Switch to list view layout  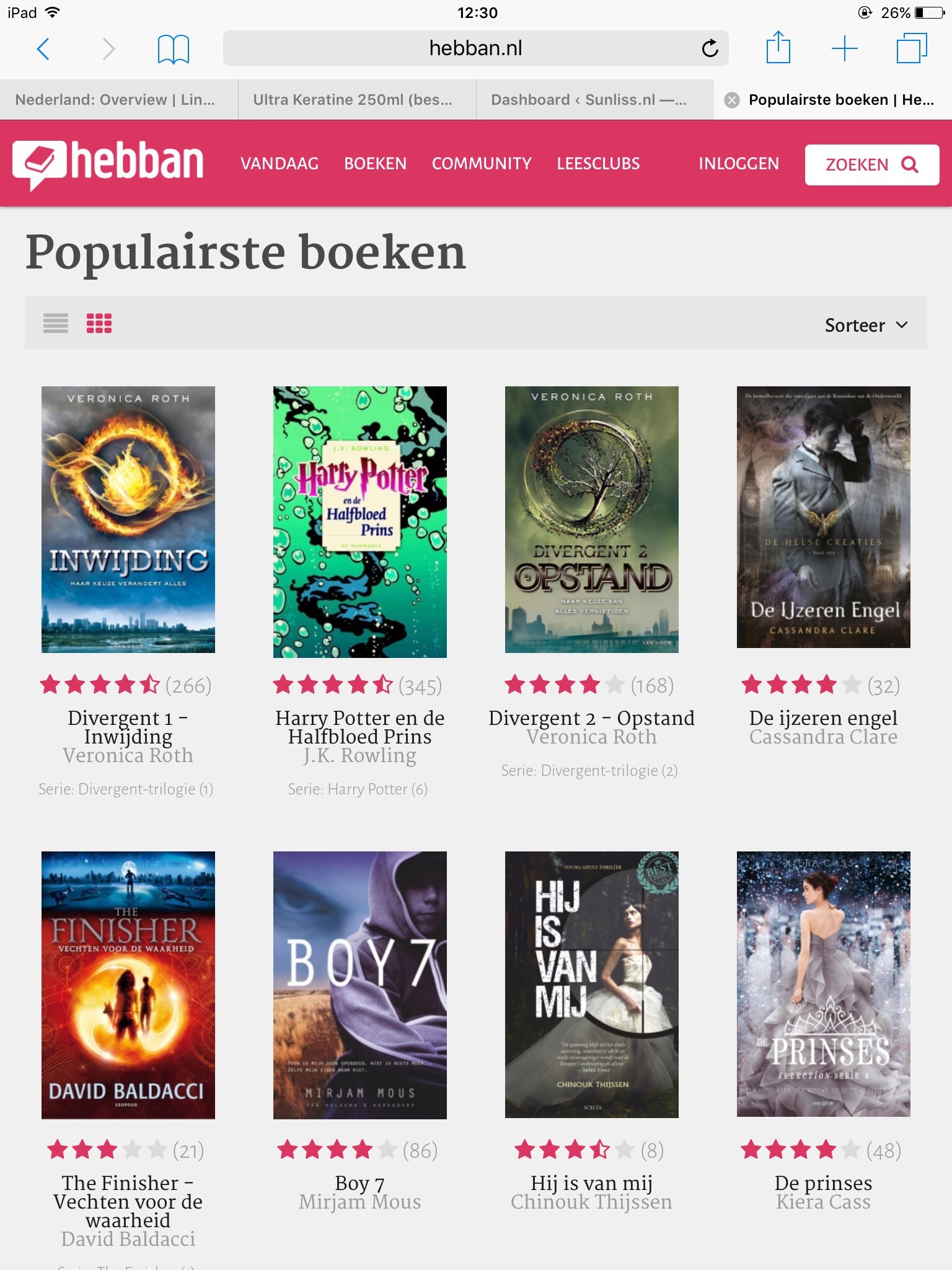pos(56,323)
